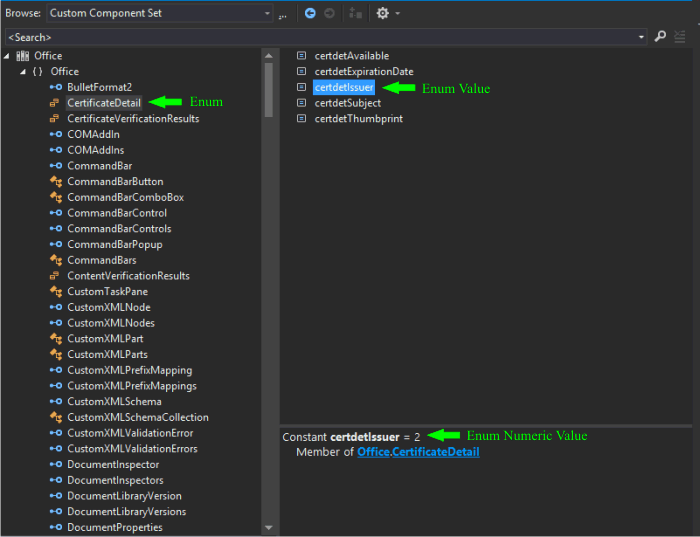Select CustomXMLValidationErrors entry
This screenshot has height=537, width=700.
pos(133,449)
